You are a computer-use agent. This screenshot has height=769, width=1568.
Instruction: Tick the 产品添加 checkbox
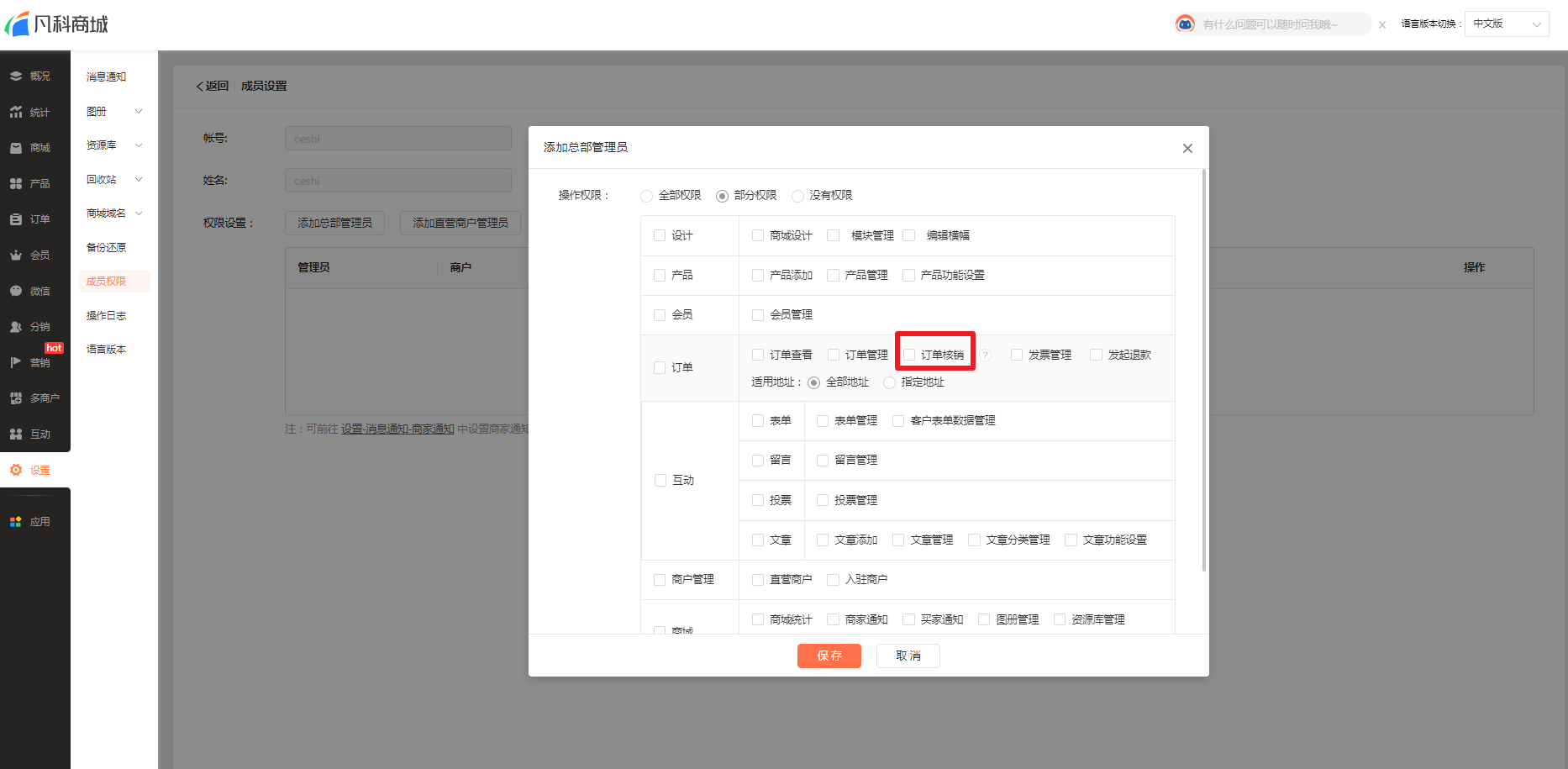point(758,276)
